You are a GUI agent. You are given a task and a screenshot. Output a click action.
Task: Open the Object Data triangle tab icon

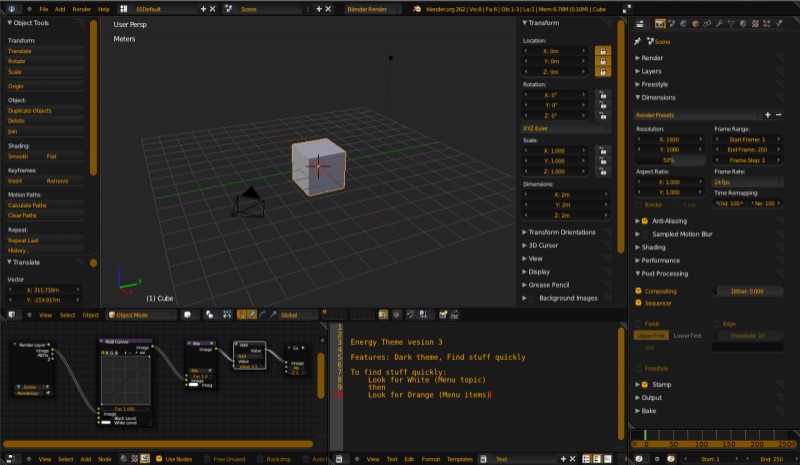coord(731,23)
